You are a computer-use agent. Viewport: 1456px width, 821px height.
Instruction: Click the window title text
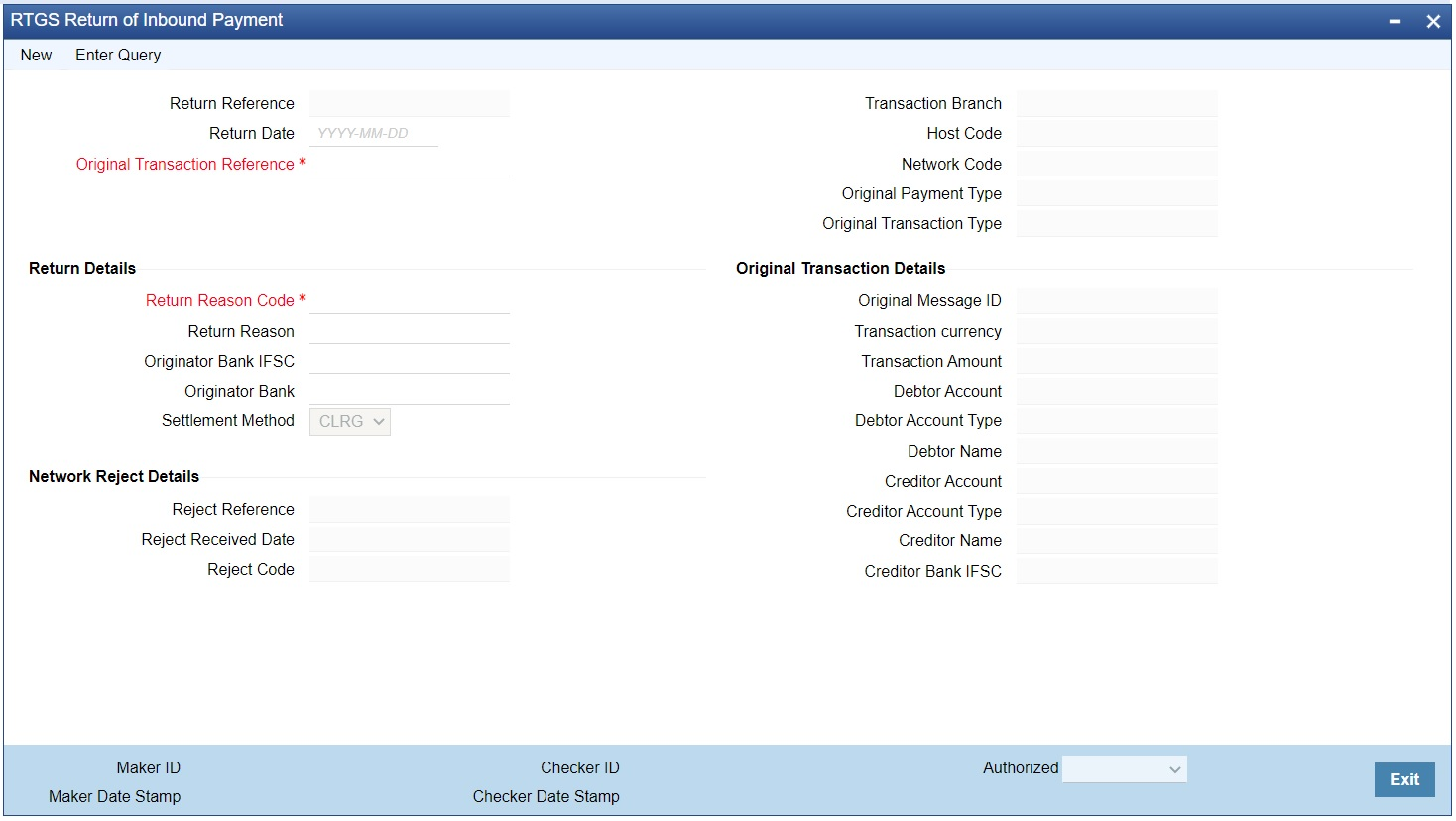(x=147, y=20)
